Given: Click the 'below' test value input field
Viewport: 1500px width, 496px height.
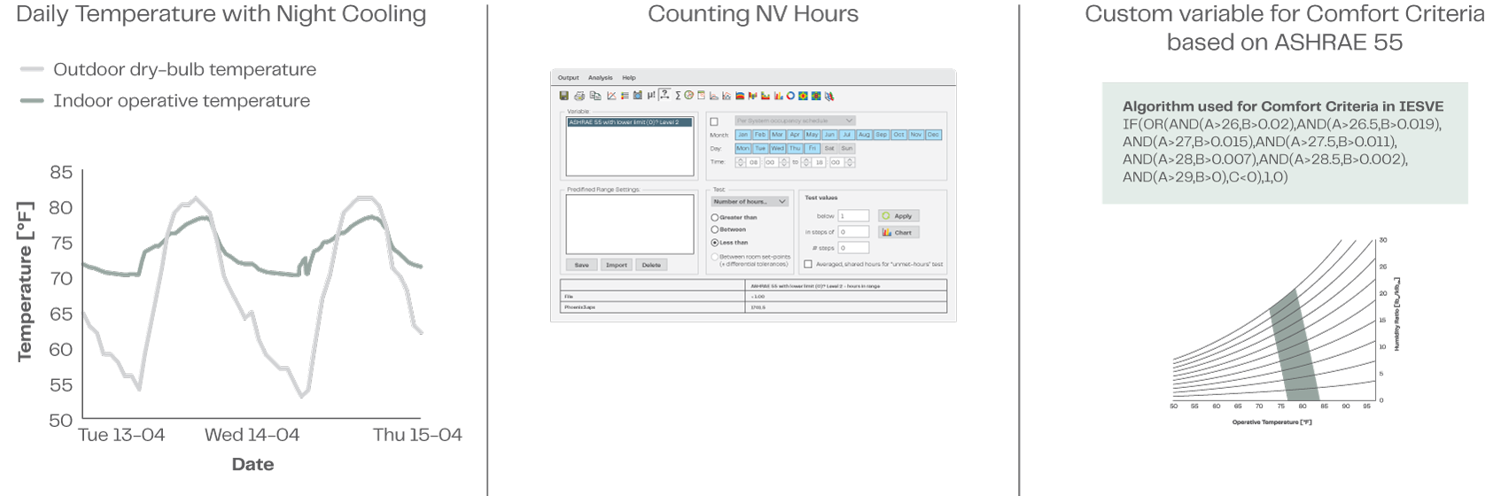Looking at the screenshot, I should tap(854, 215).
